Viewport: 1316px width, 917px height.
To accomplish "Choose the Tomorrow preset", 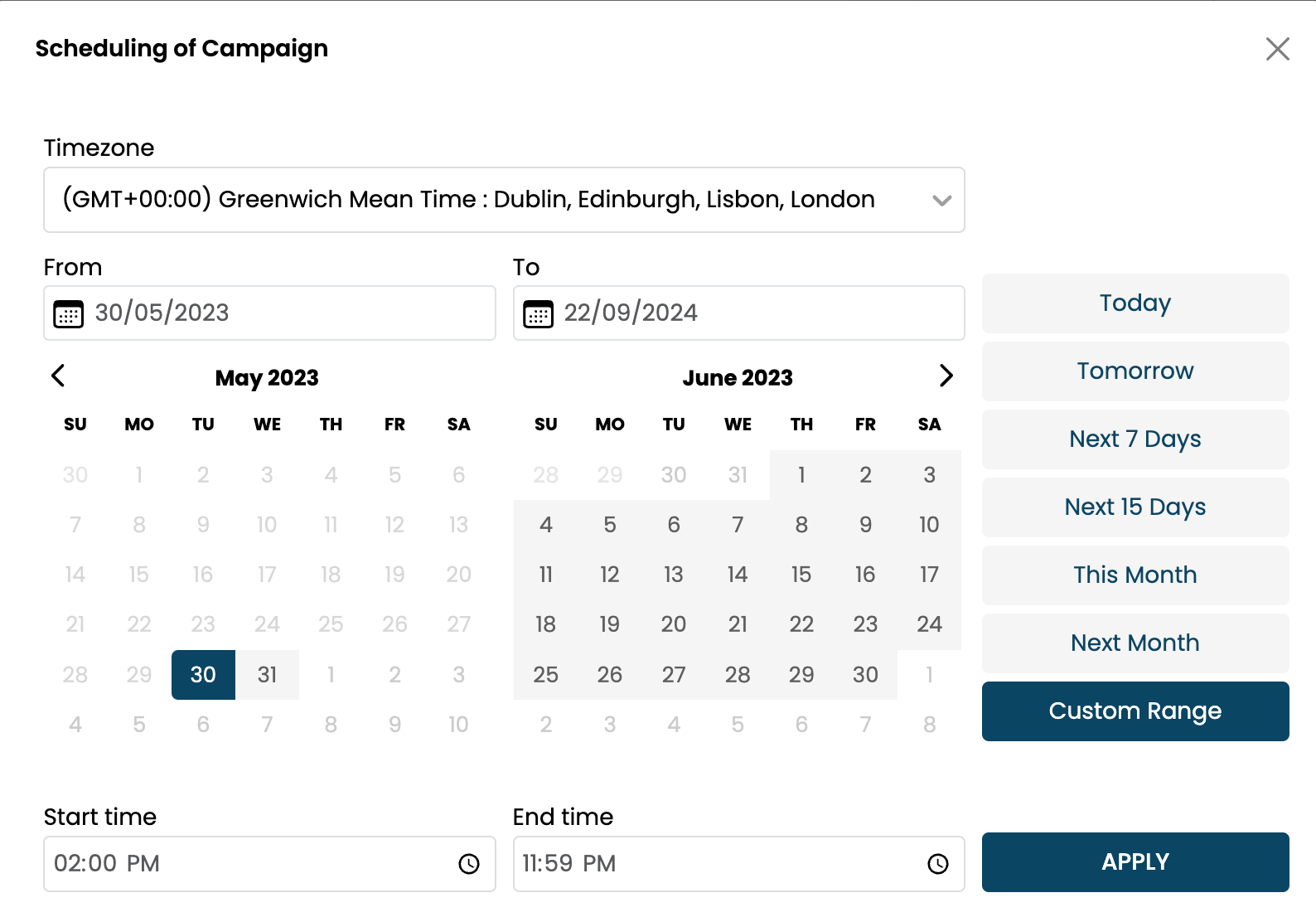I will 1135,371.
